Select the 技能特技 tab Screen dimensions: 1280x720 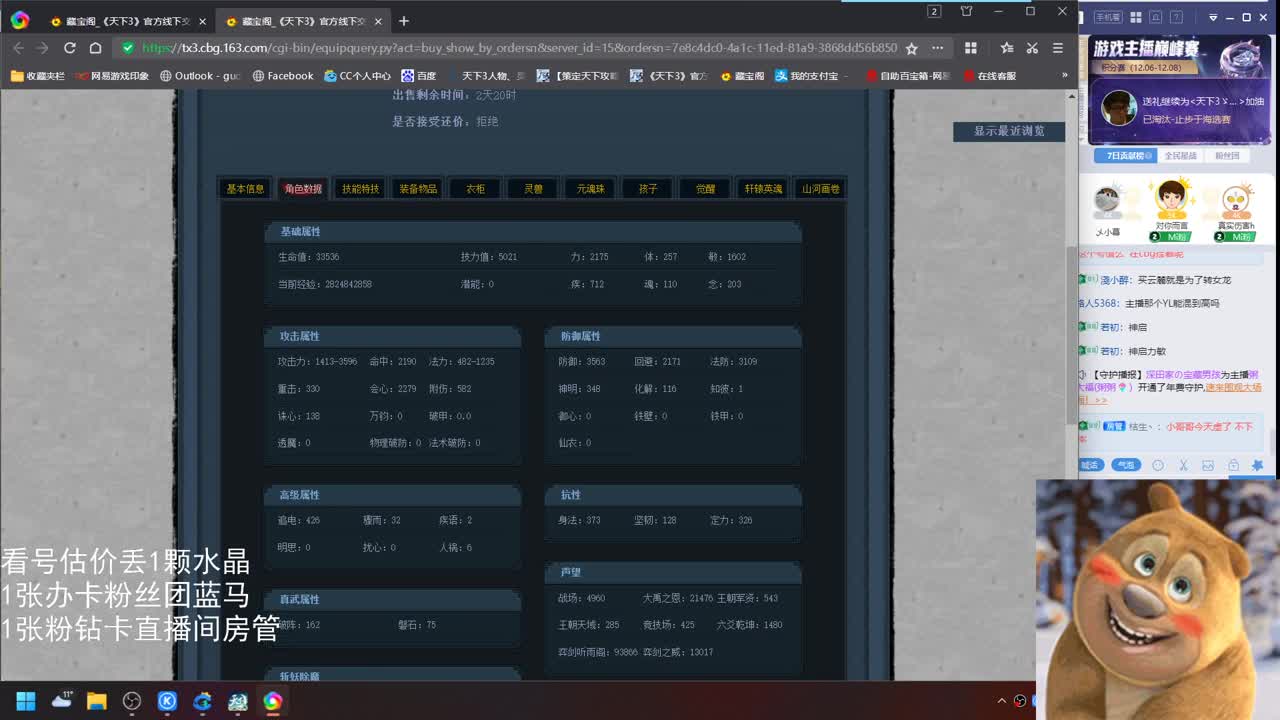pos(361,189)
